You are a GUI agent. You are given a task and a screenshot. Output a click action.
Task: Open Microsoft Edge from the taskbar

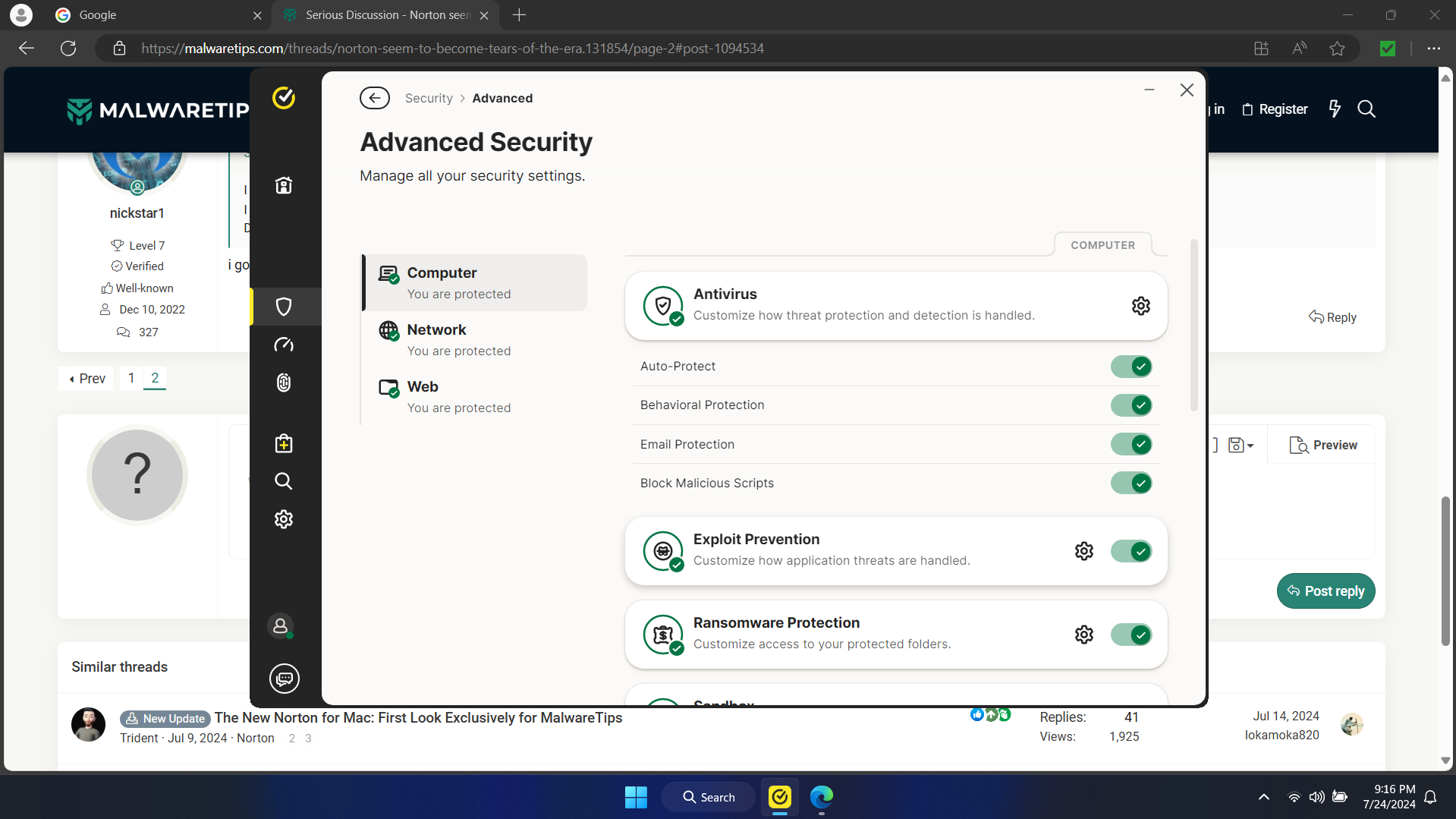pyautogui.click(x=822, y=797)
